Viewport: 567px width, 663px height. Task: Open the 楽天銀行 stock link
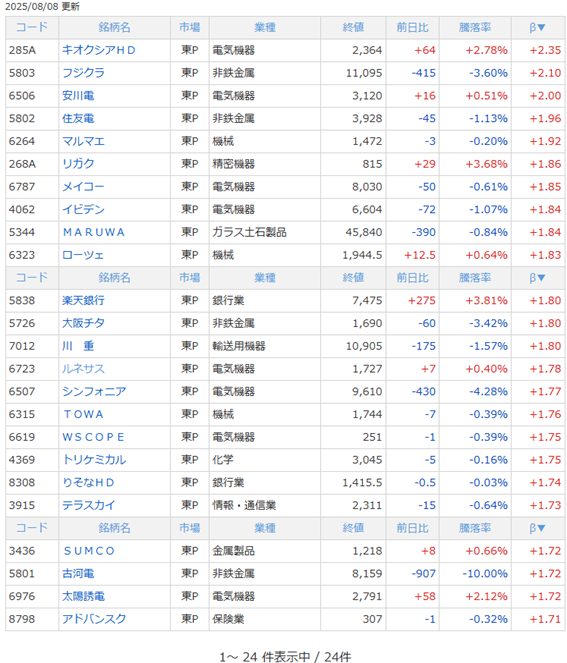click(83, 301)
